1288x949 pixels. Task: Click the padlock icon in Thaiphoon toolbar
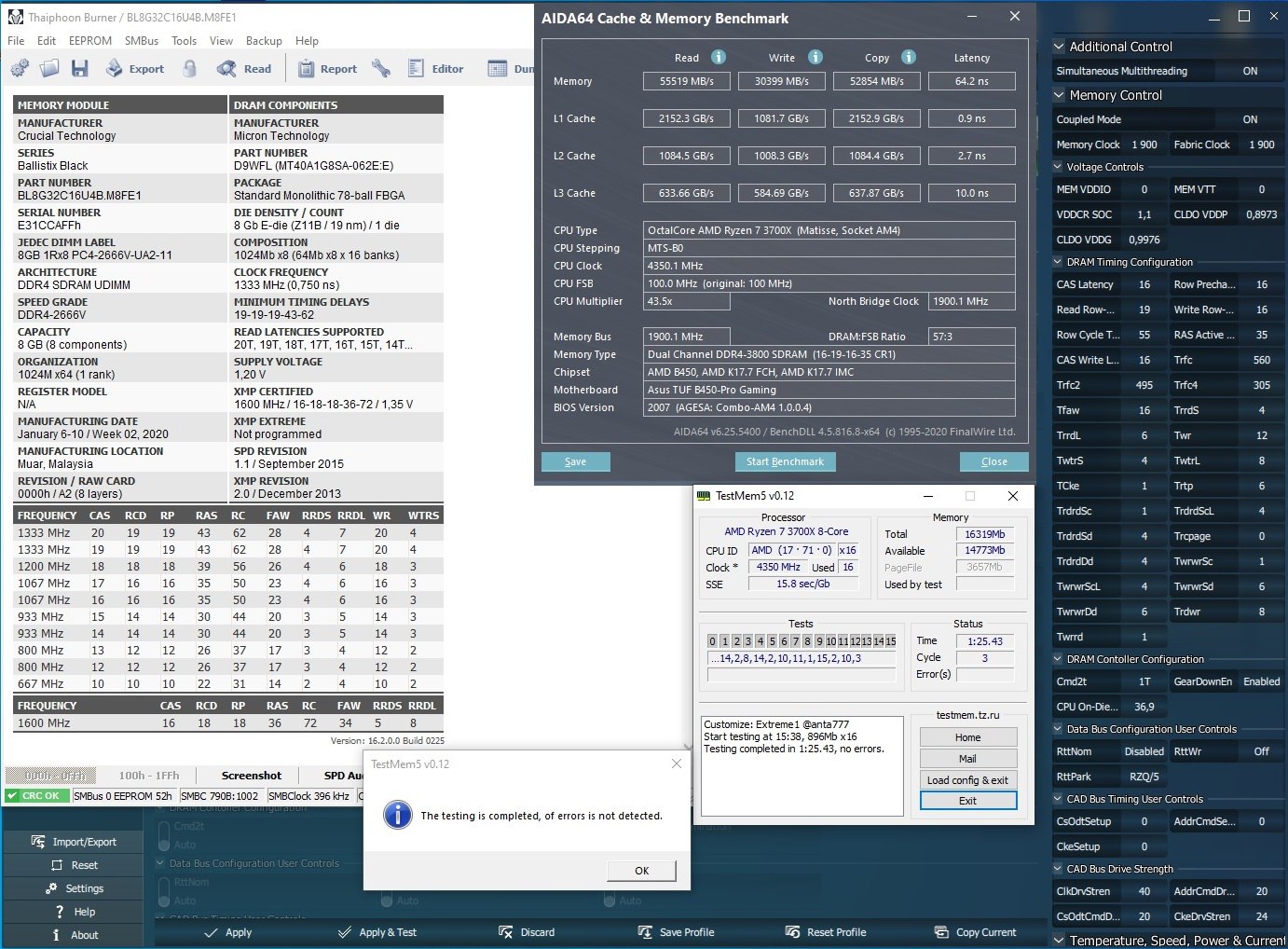point(189,68)
